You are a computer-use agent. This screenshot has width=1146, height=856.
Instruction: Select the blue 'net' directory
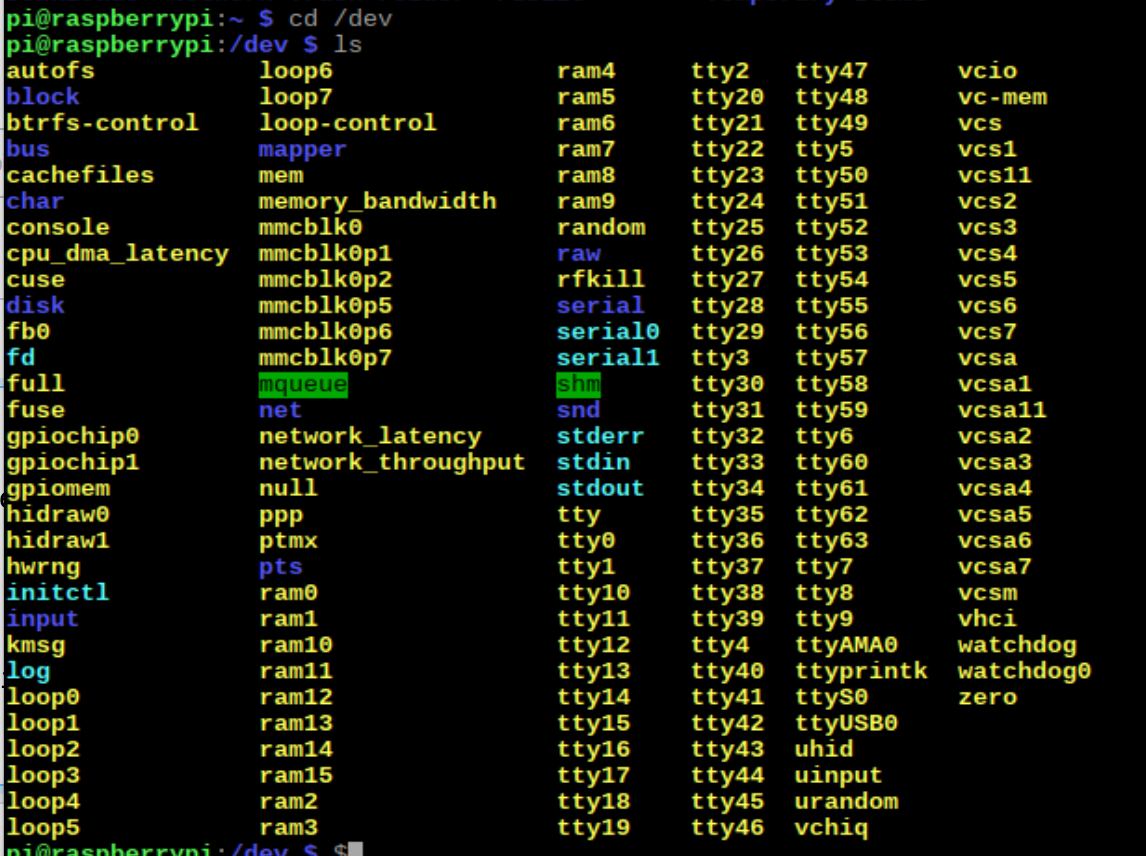coord(280,410)
